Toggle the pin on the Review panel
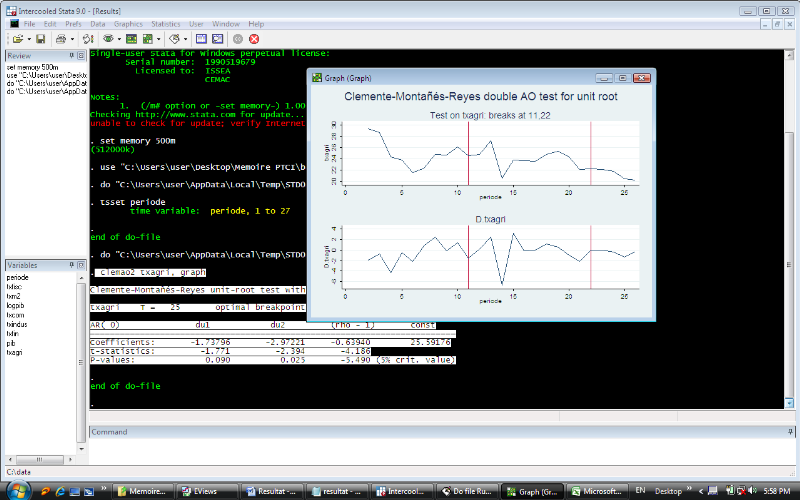The height and width of the screenshot is (500, 800). click(72, 56)
